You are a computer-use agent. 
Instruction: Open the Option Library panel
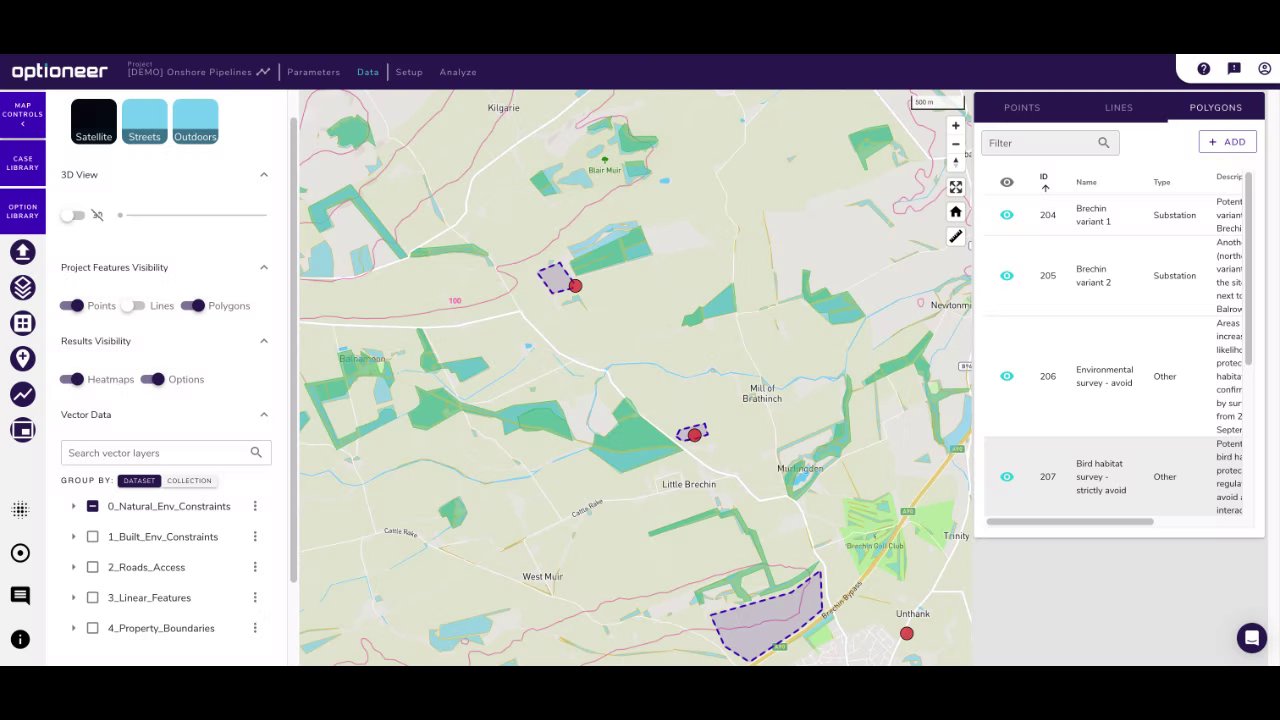[x=22, y=211]
